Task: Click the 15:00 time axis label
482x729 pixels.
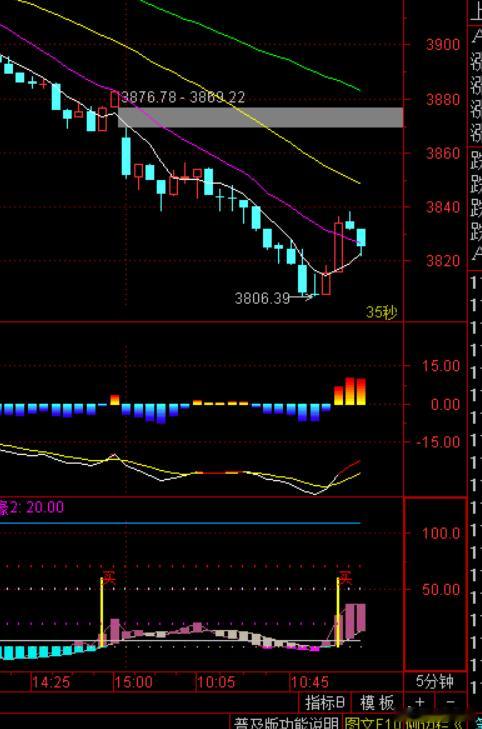Action: 133,682
